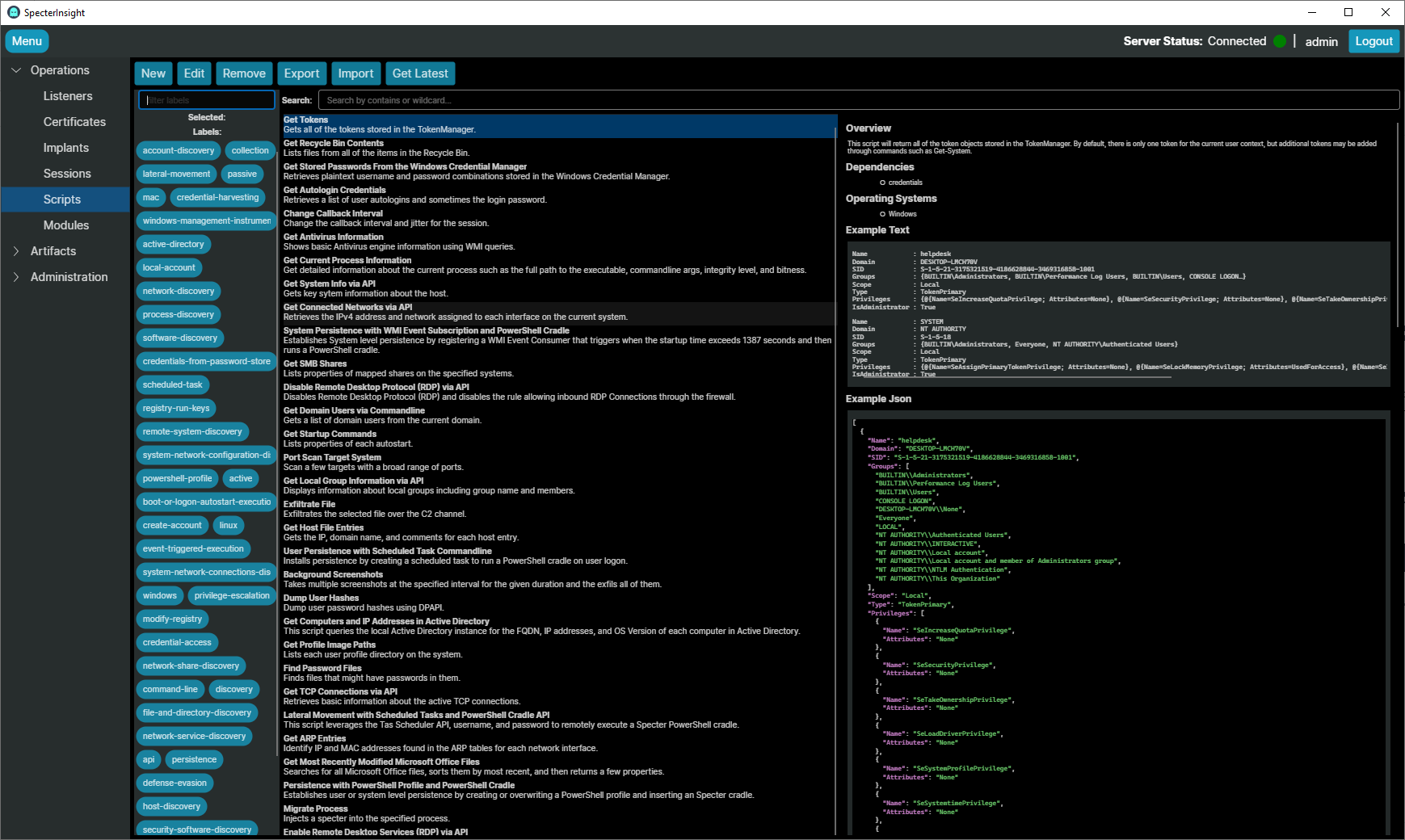Expand the Artifacts section
Image resolution: width=1405 pixels, height=840 pixels.
[16, 251]
